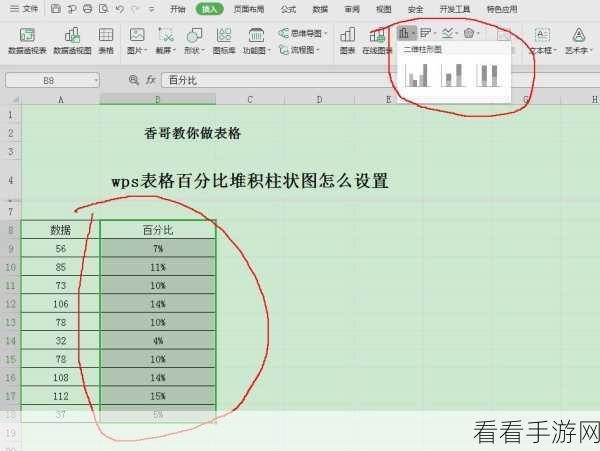Switch to the 页面布局 Page Layout tab
This screenshot has height=451, width=600.
point(249,9)
